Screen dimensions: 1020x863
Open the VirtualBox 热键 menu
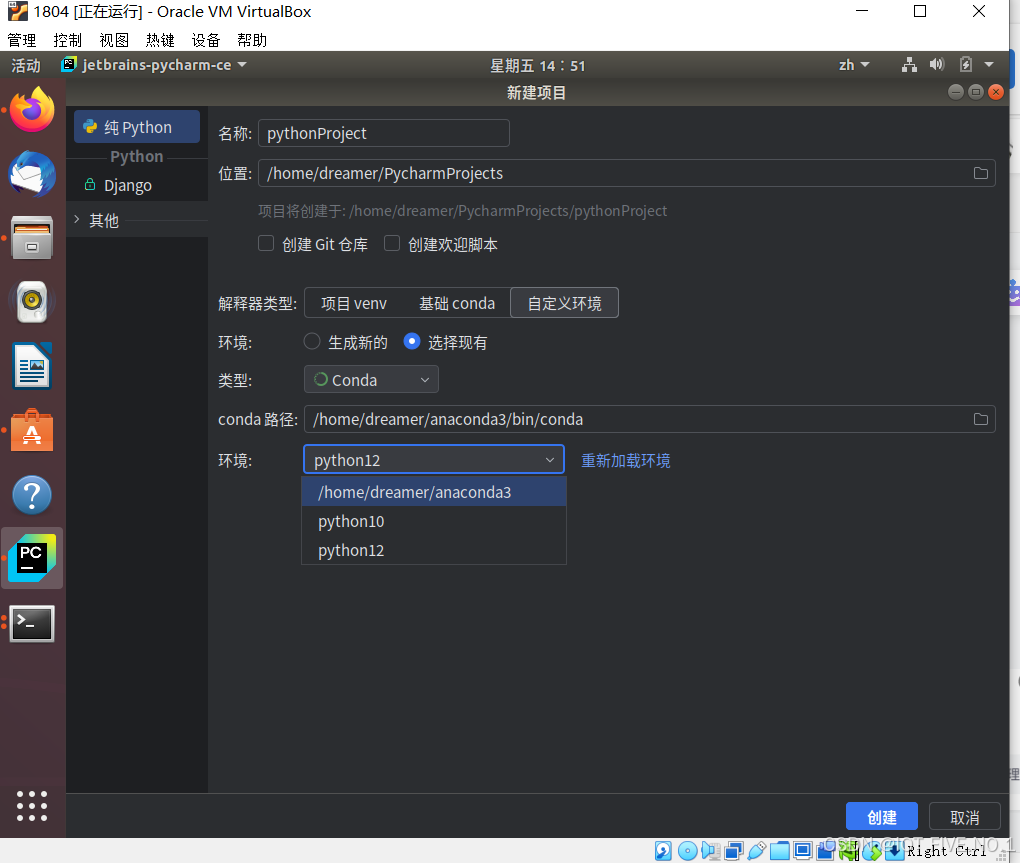tap(160, 40)
